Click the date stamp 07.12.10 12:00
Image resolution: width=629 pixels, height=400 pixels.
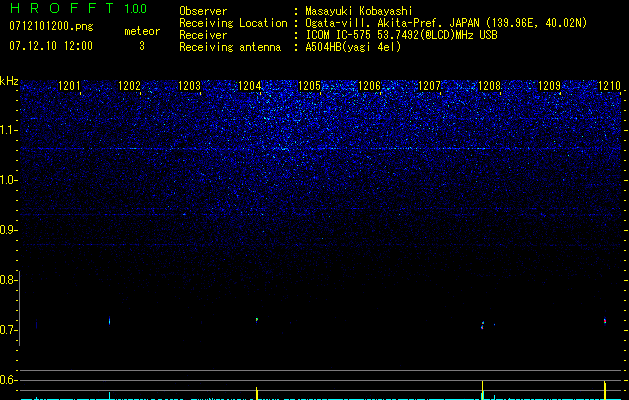pos(51,46)
